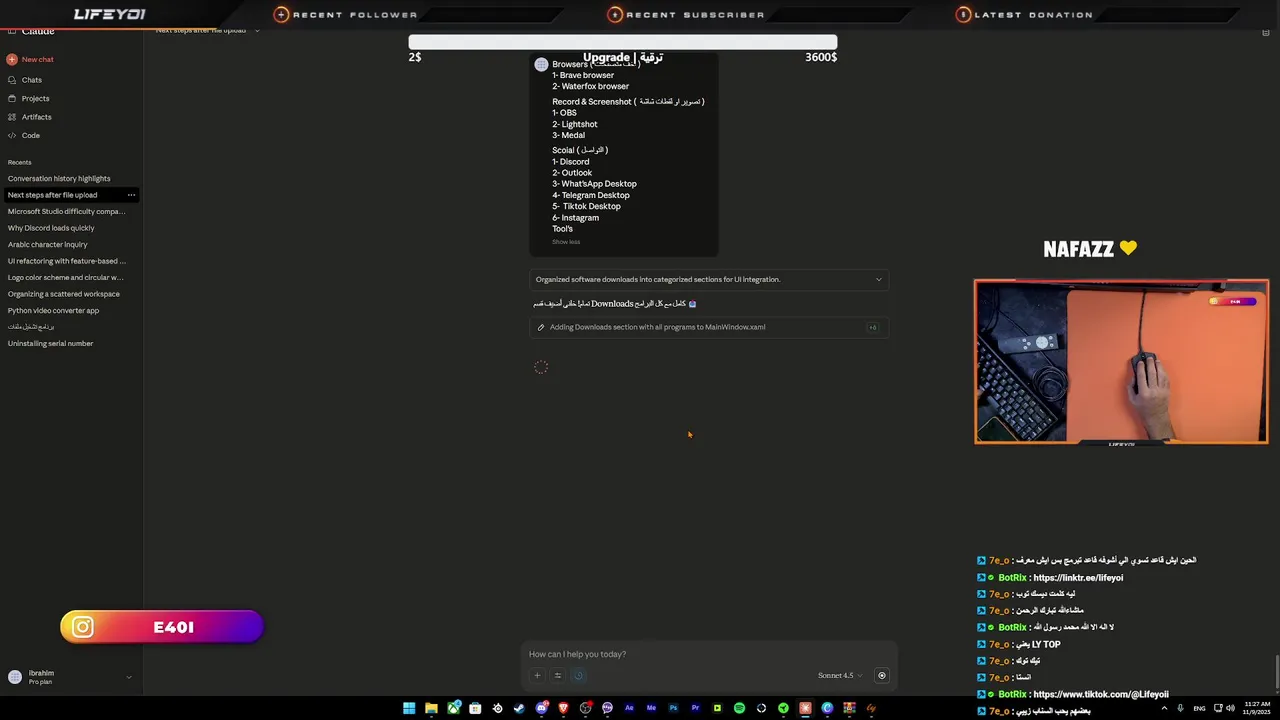
Task: Click the plus attachment button
Action: pyautogui.click(x=537, y=675)
